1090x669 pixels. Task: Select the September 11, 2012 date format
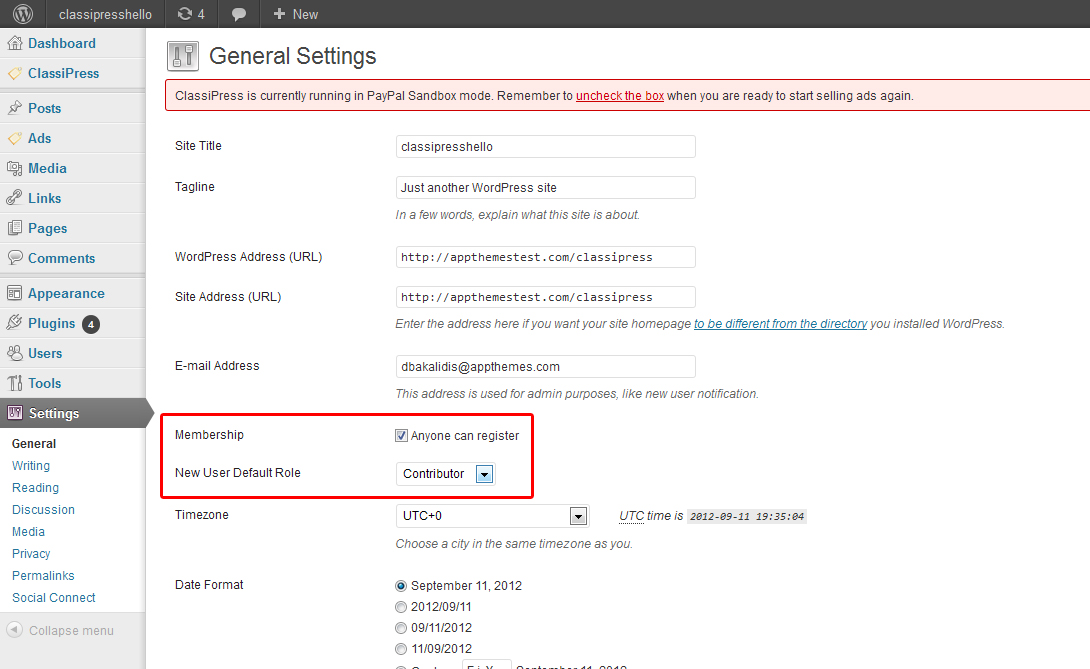click(401, 586)
